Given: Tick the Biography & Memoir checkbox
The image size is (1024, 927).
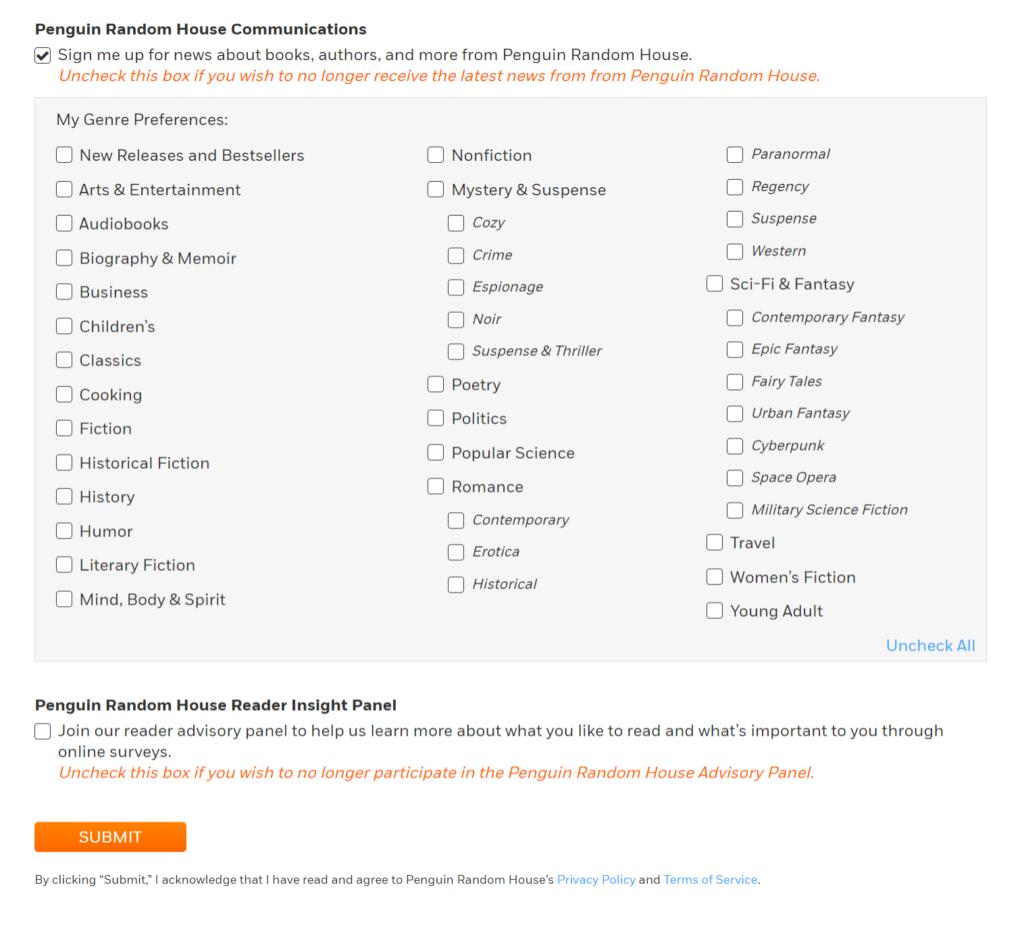Looking at the screenshot, I should click(x=64, y=258).
